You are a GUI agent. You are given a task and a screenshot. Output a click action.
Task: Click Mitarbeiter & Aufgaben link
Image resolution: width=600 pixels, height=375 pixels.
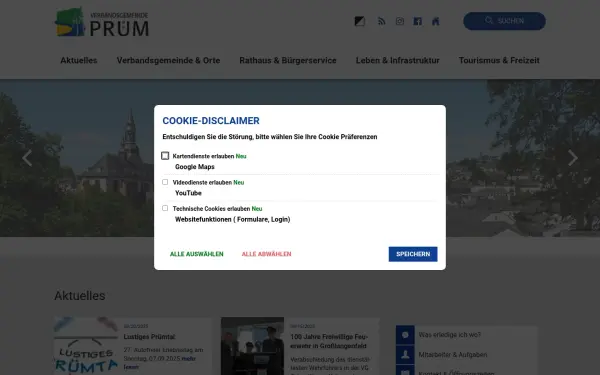[x=453, y=355]
